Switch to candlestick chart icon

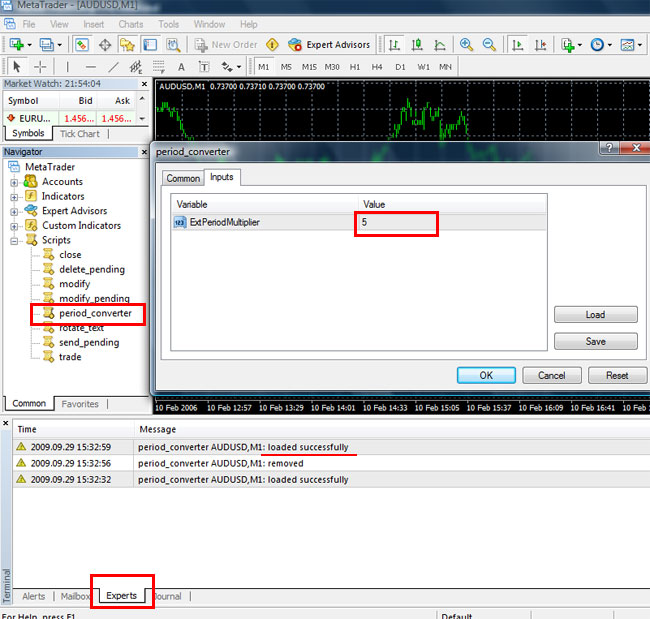point(417,44)
